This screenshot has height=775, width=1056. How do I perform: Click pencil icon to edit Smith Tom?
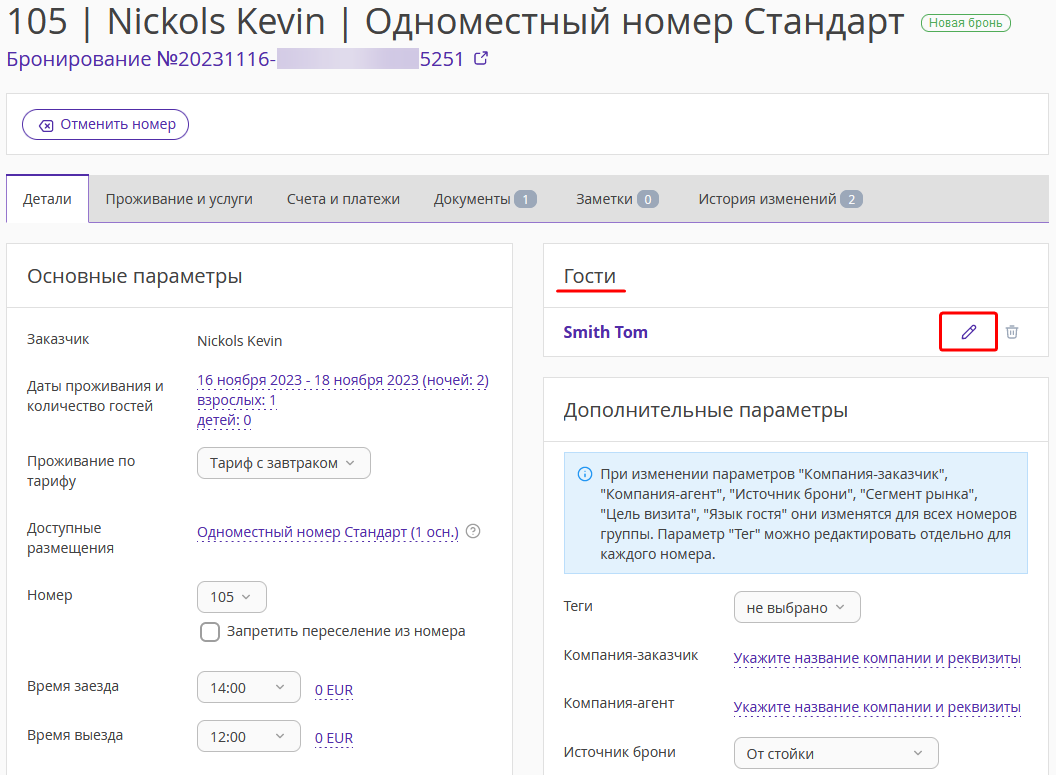pos(968,331)
